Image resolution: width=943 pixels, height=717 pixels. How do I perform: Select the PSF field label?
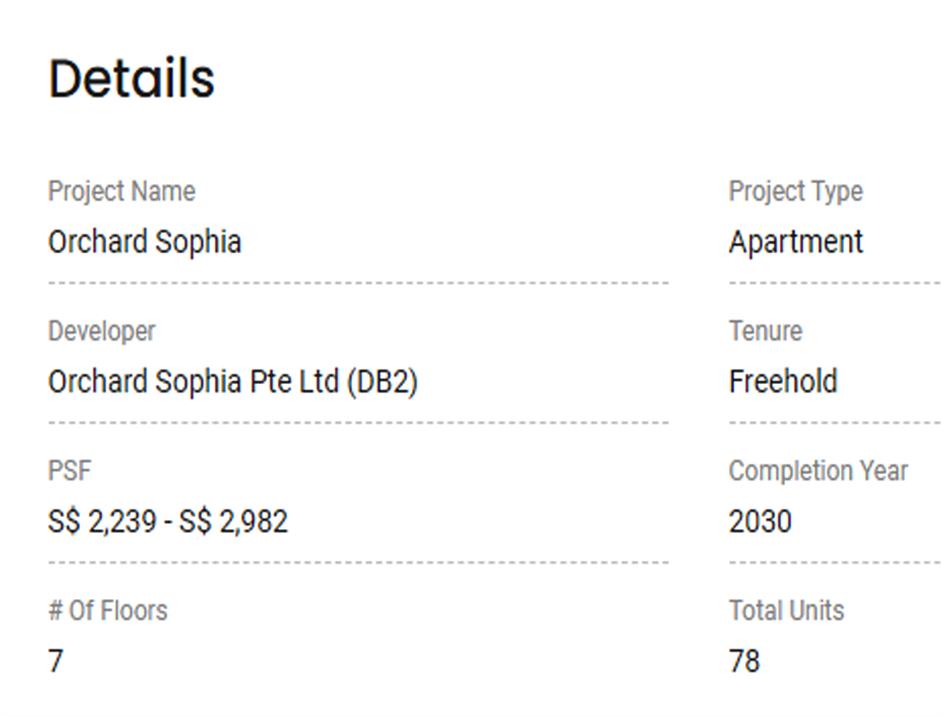pyautogui.click(x=69, y=471)
